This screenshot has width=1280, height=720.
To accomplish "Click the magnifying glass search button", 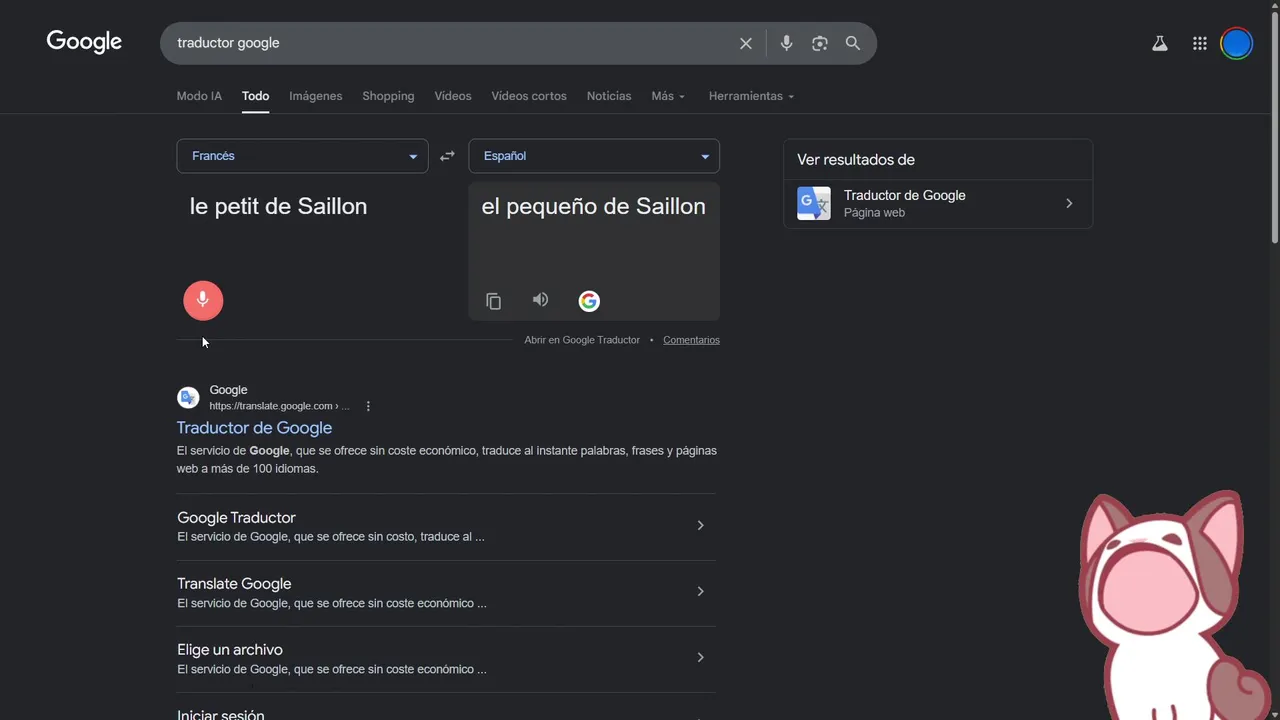I will pos(853,43).
